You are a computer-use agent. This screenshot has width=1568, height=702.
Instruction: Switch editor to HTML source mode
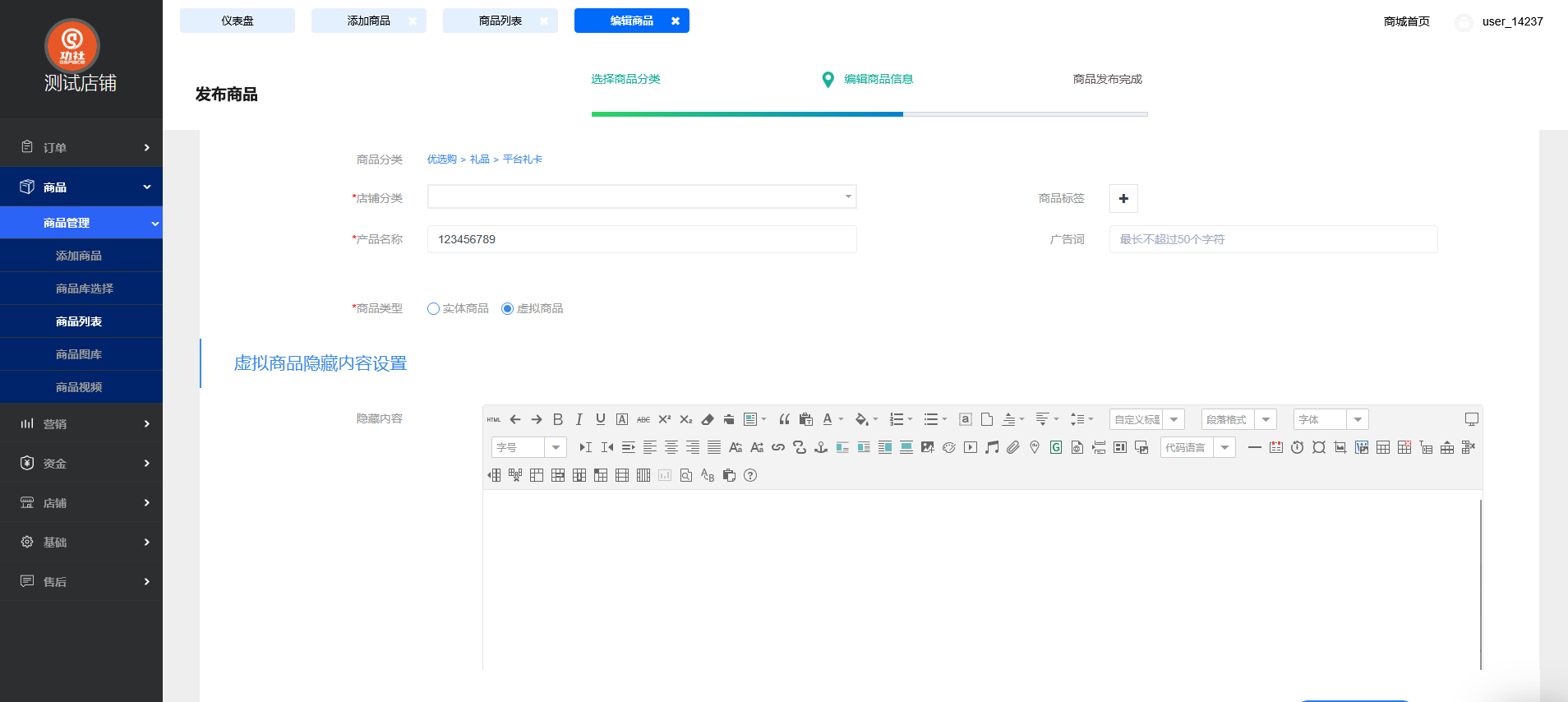click(x=494, y=419)
